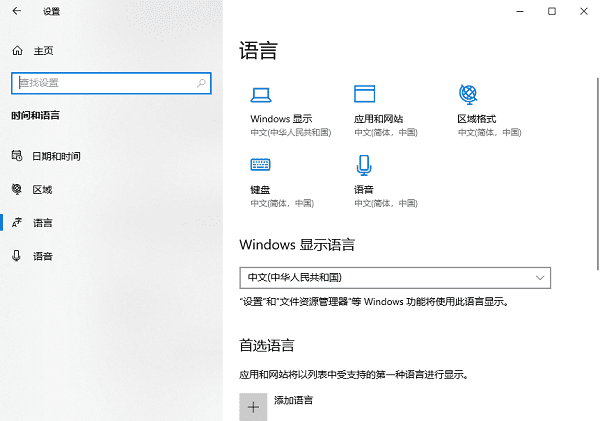Click the 应用和网站将以列表 description text

click(354, 374)
